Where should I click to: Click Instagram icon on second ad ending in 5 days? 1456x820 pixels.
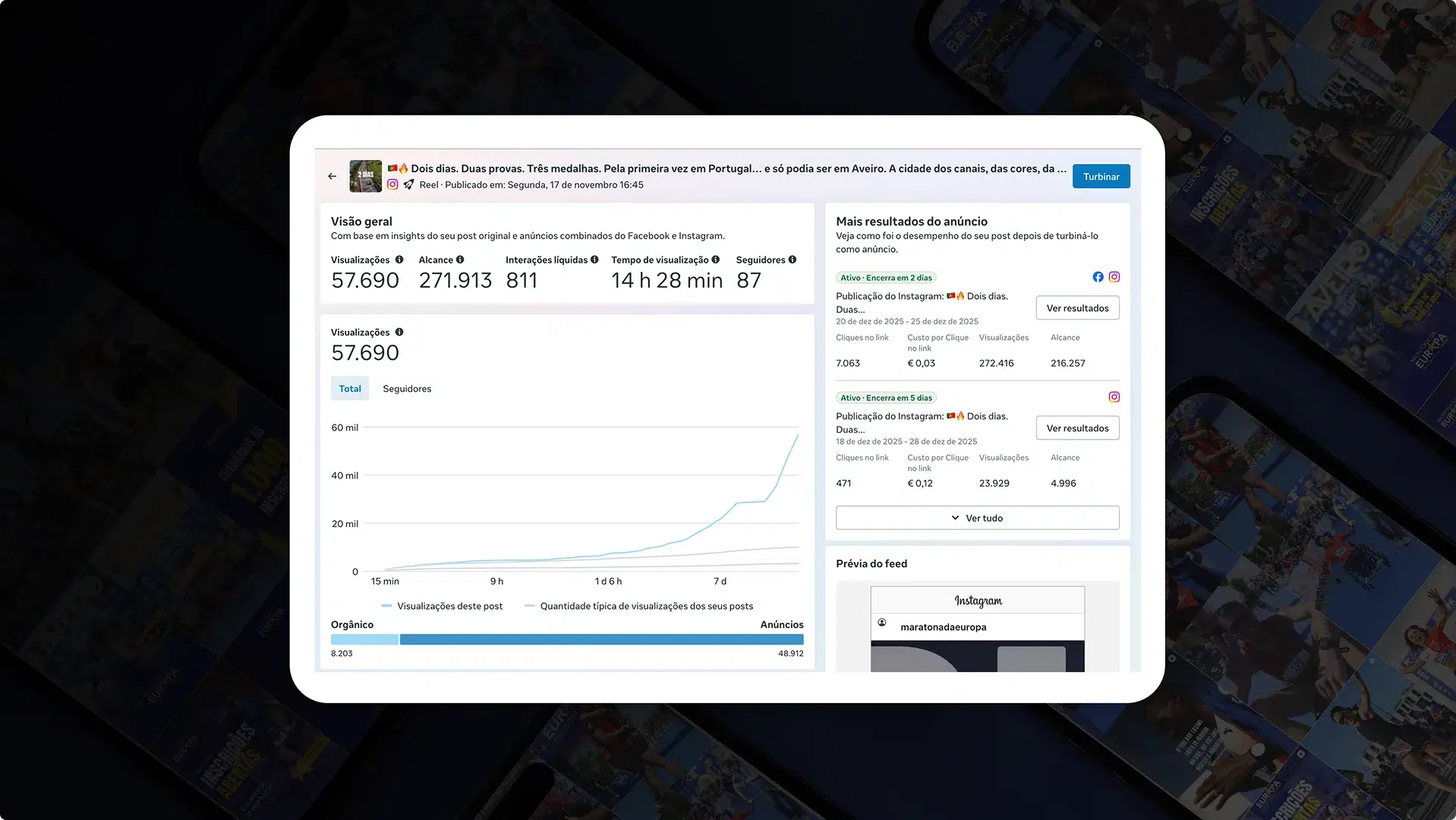(1114, 397)
